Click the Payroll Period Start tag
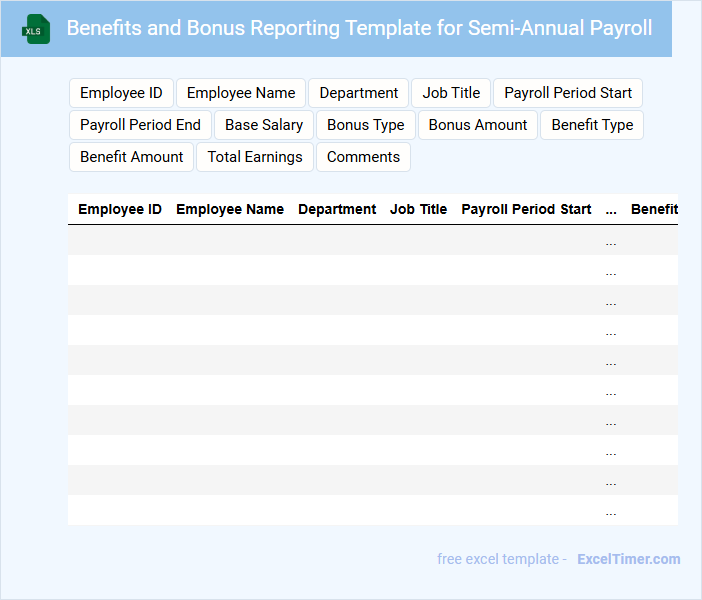The height and width of the screenshot is (600, 702). (567, 93)
